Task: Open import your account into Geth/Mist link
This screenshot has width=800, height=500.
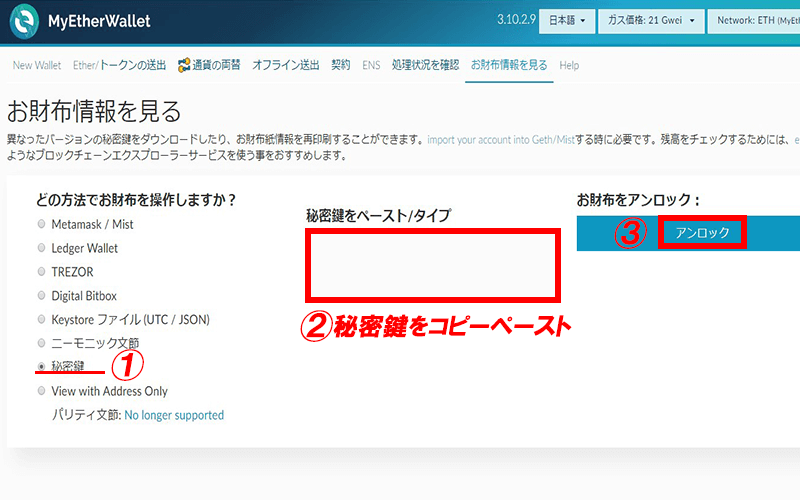Action: [x=501, y=140]
